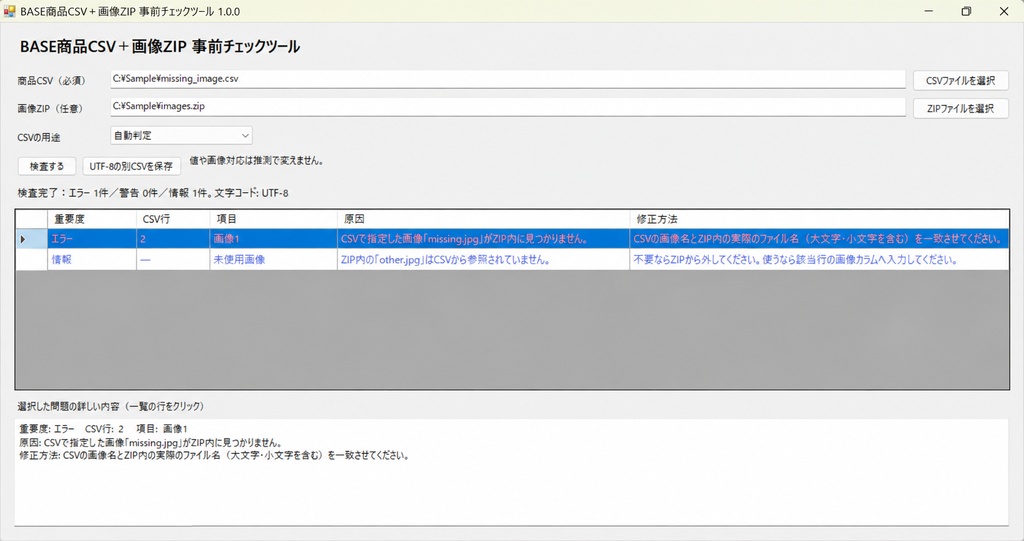Click the ZIPファイルを選択 button
Viewport: 1024px width, 541px height.
click(961, 108)
